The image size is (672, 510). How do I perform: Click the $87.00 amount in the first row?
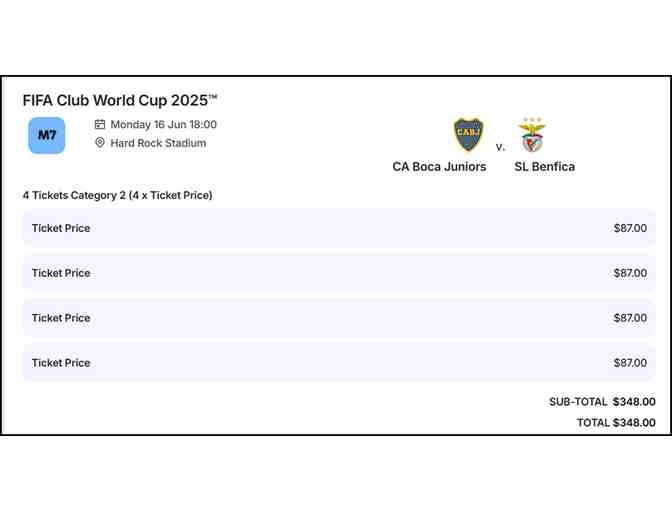point(630,228)
